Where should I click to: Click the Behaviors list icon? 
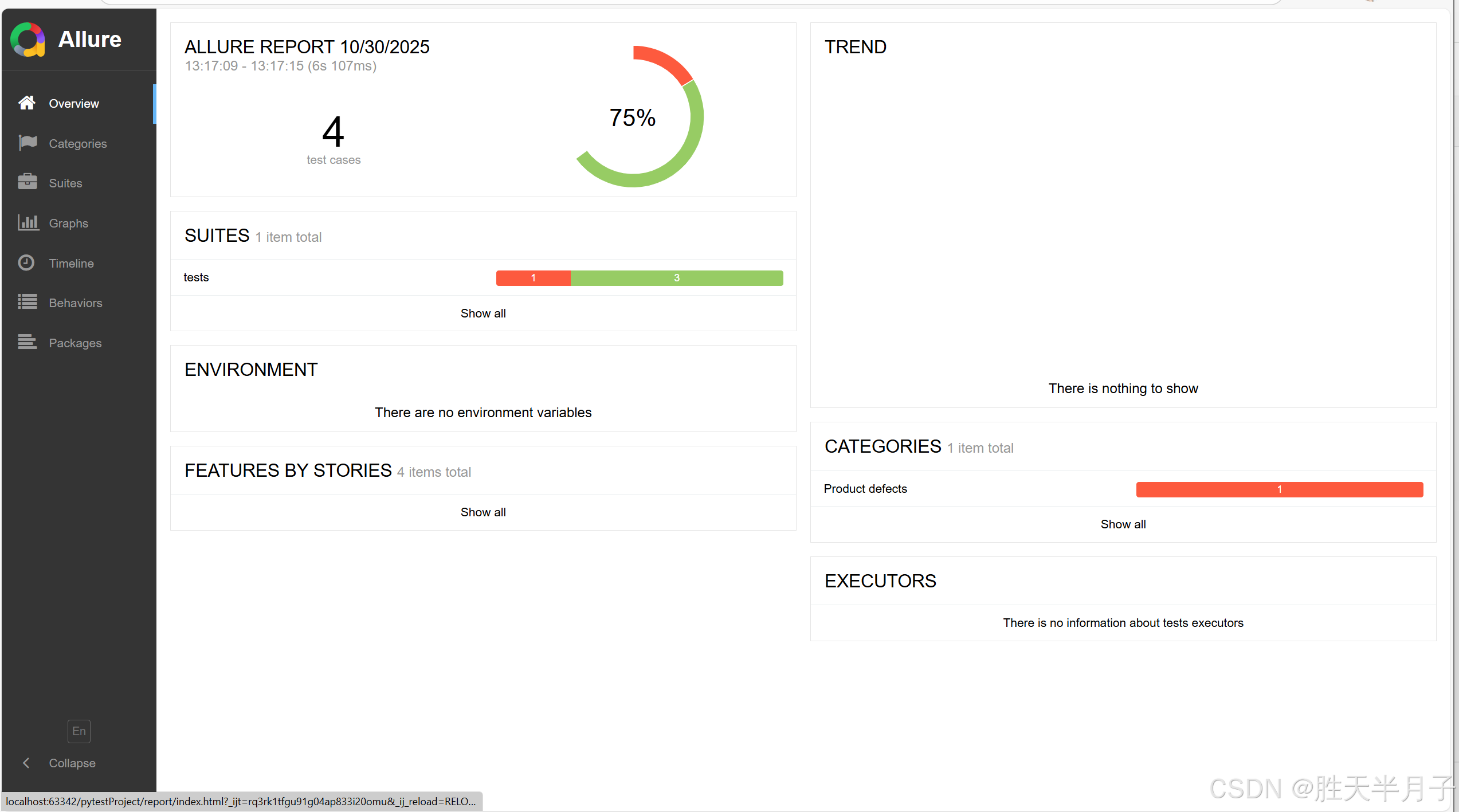(x=28, y=302)
